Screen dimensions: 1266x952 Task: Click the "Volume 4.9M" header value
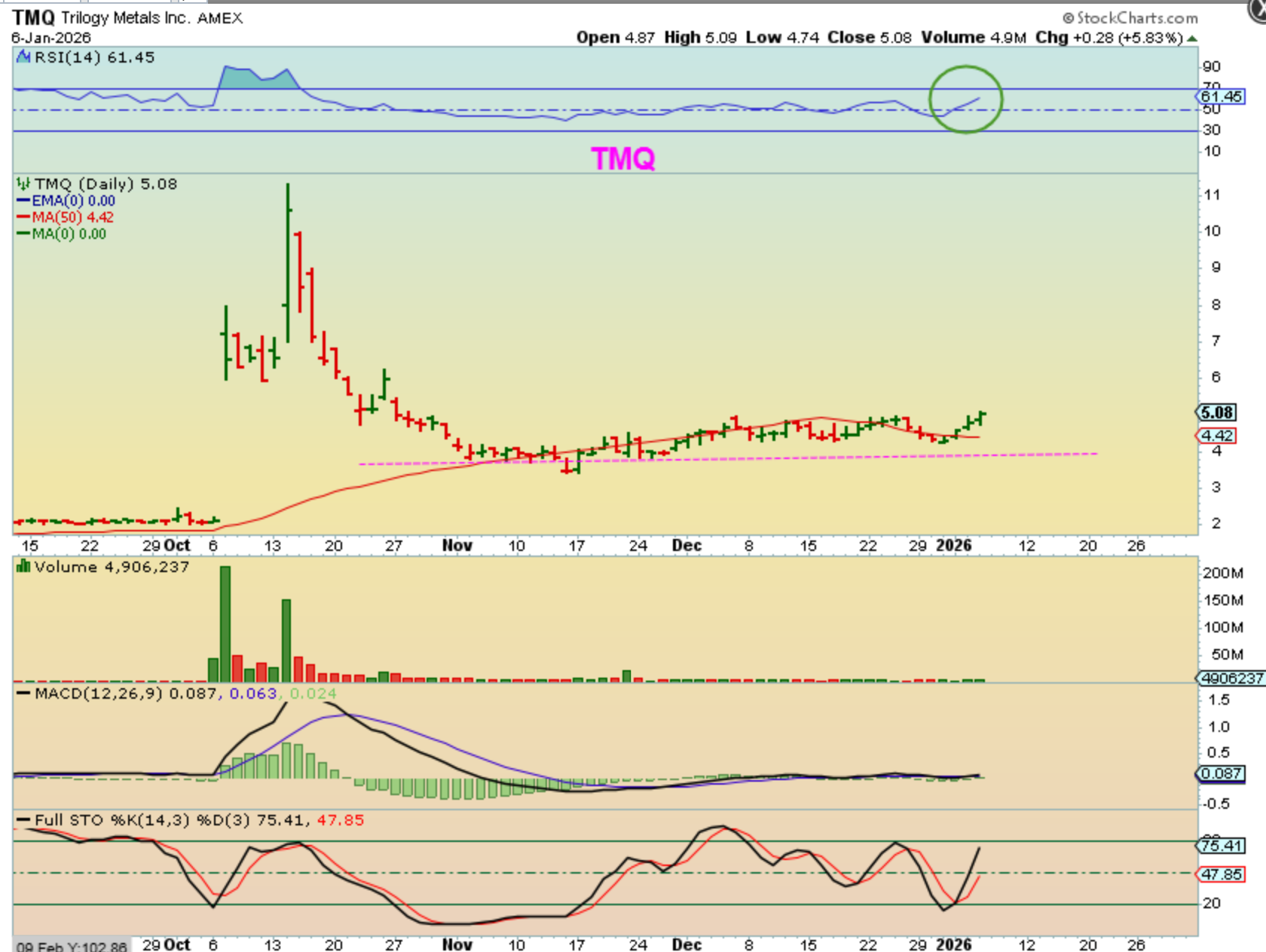[x=974, y=38]
